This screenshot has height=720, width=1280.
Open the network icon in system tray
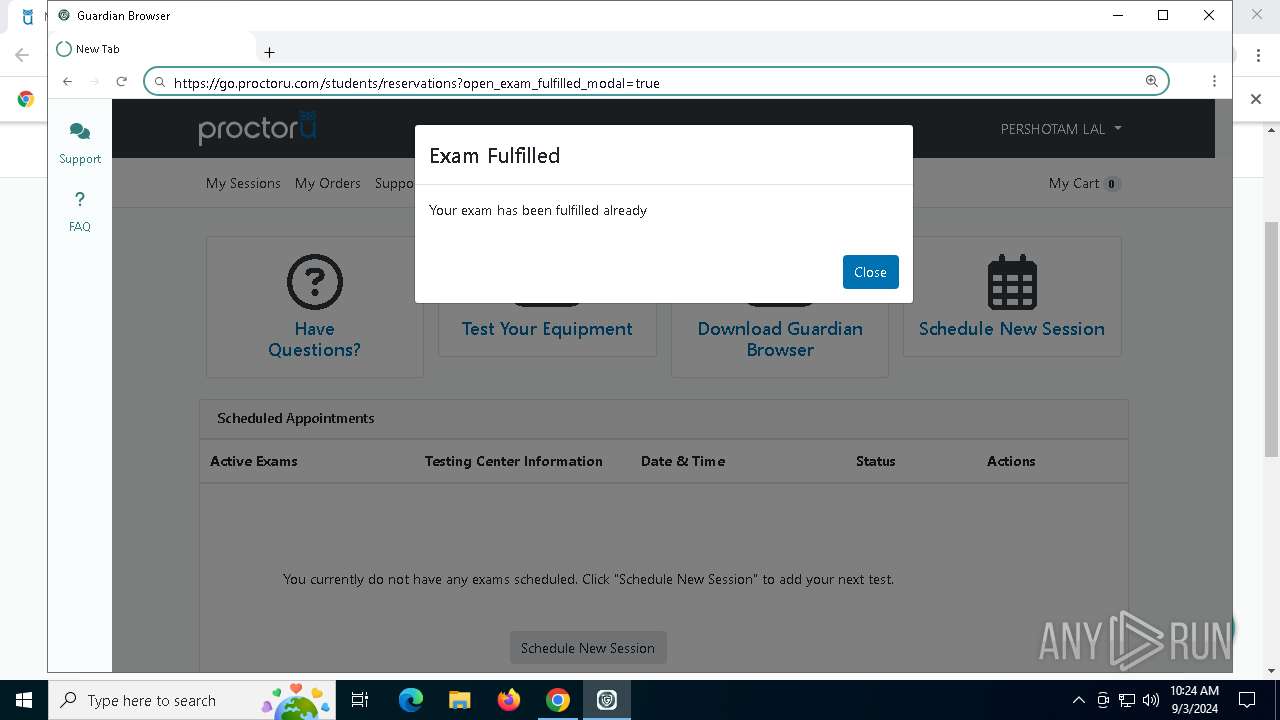coord(1127,700)
